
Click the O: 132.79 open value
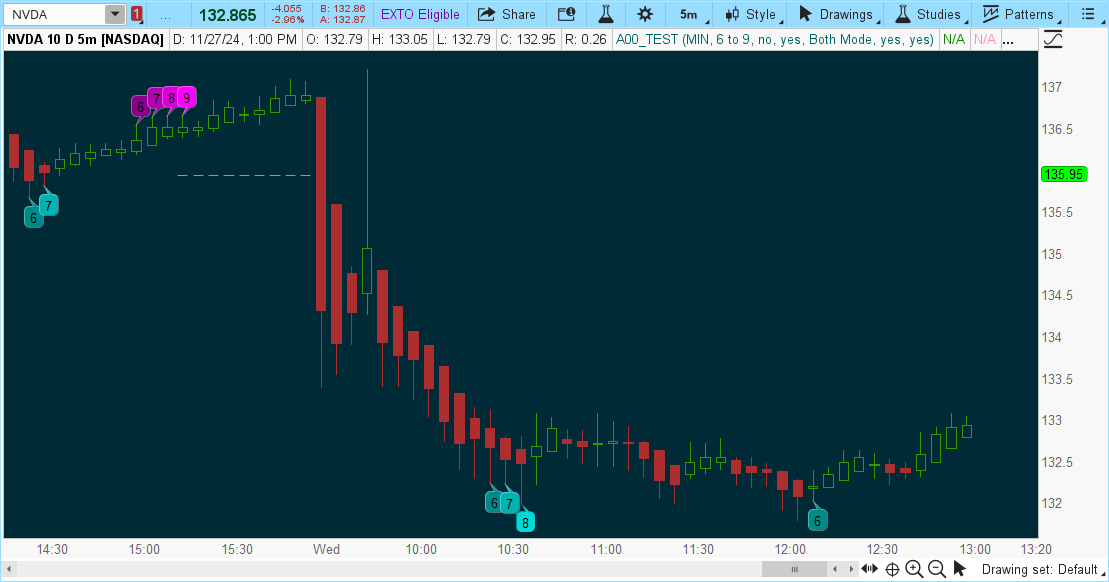[336, 40]
